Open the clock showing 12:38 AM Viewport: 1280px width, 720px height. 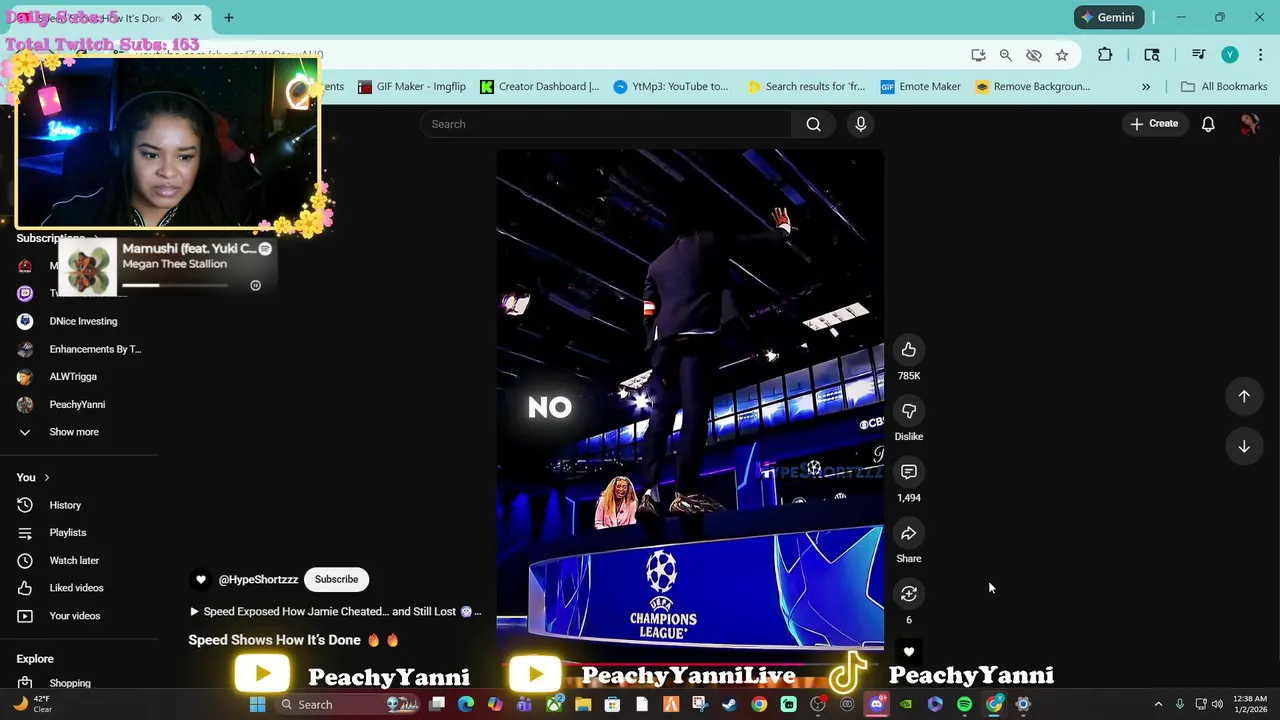1250,704
